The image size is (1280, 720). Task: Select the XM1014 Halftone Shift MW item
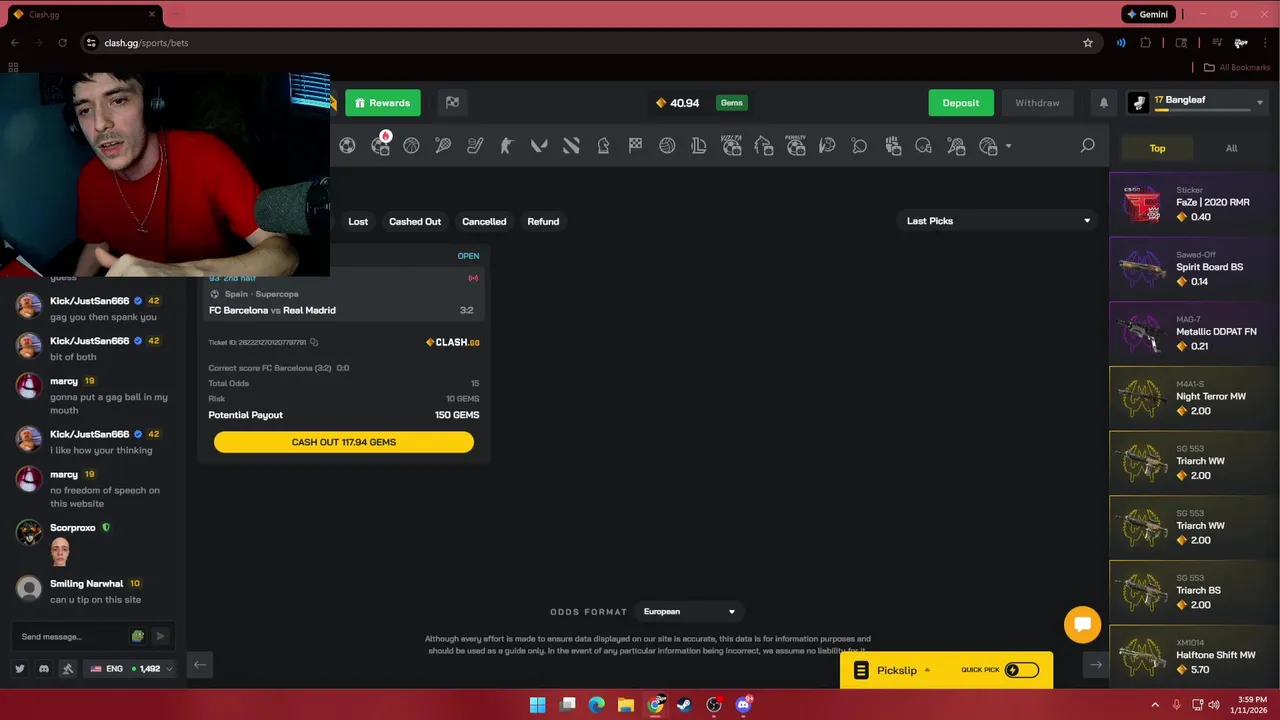[x=1194, y=656]
